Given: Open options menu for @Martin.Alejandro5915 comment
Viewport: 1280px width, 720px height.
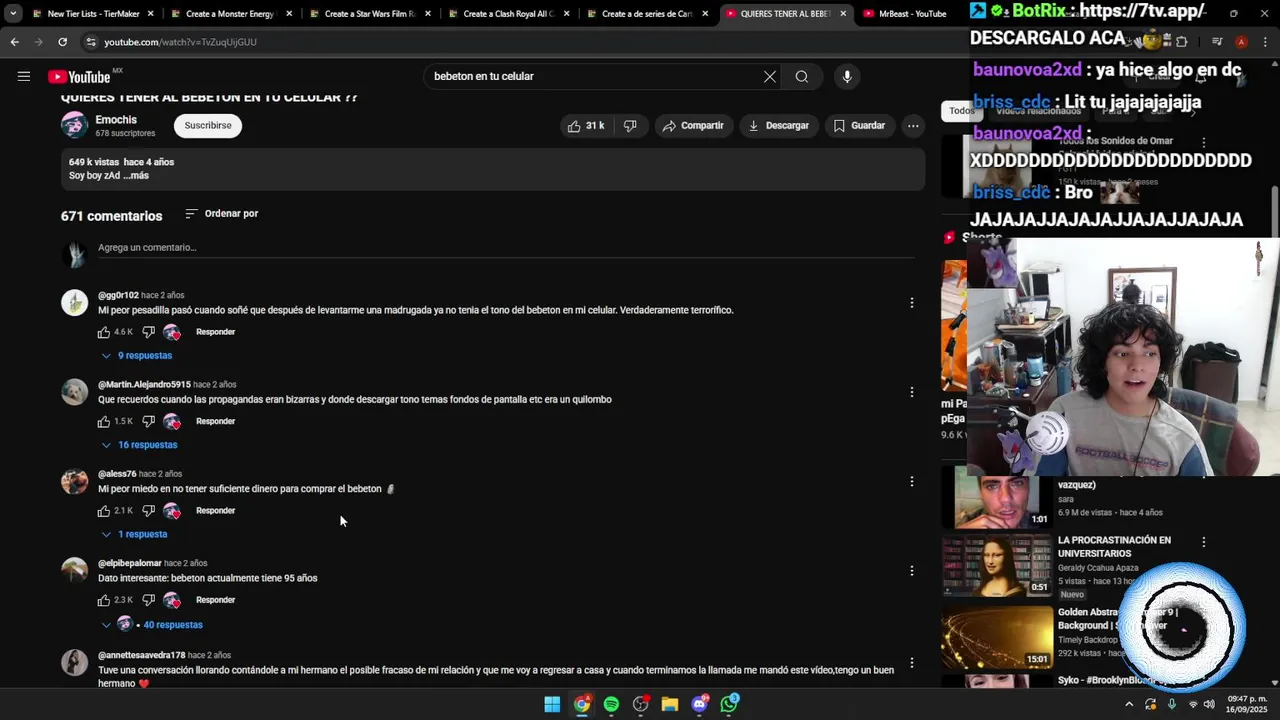Looking at the screenshot, I should tap(911, 392).
